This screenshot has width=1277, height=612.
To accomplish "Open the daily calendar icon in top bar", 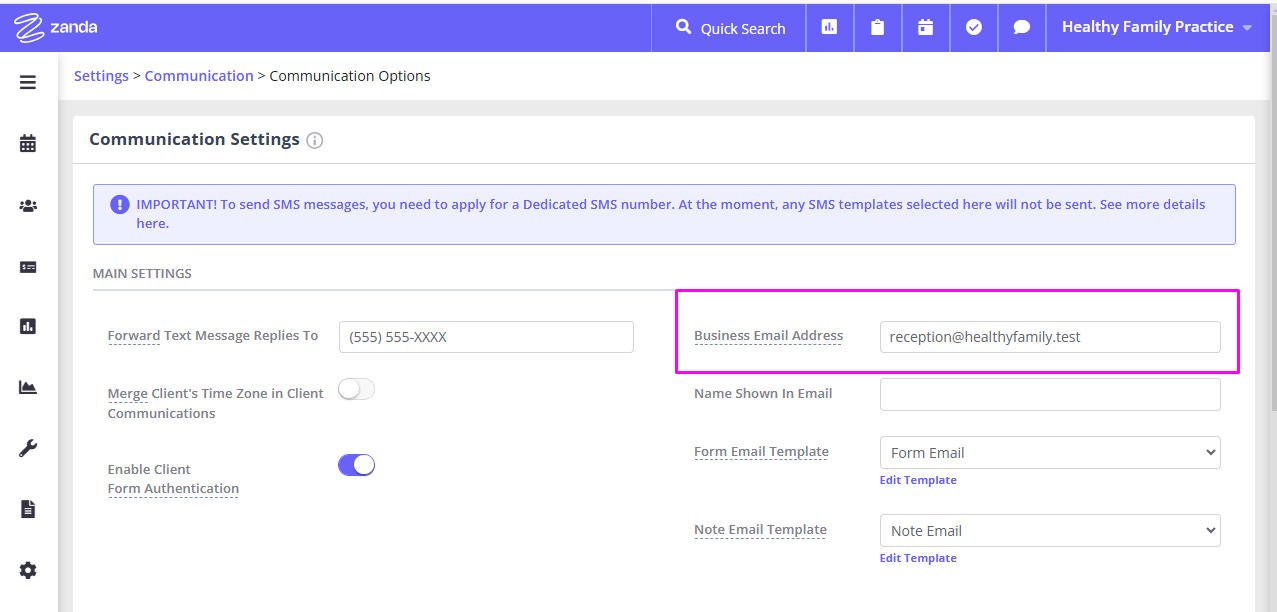I will (925, 27).
